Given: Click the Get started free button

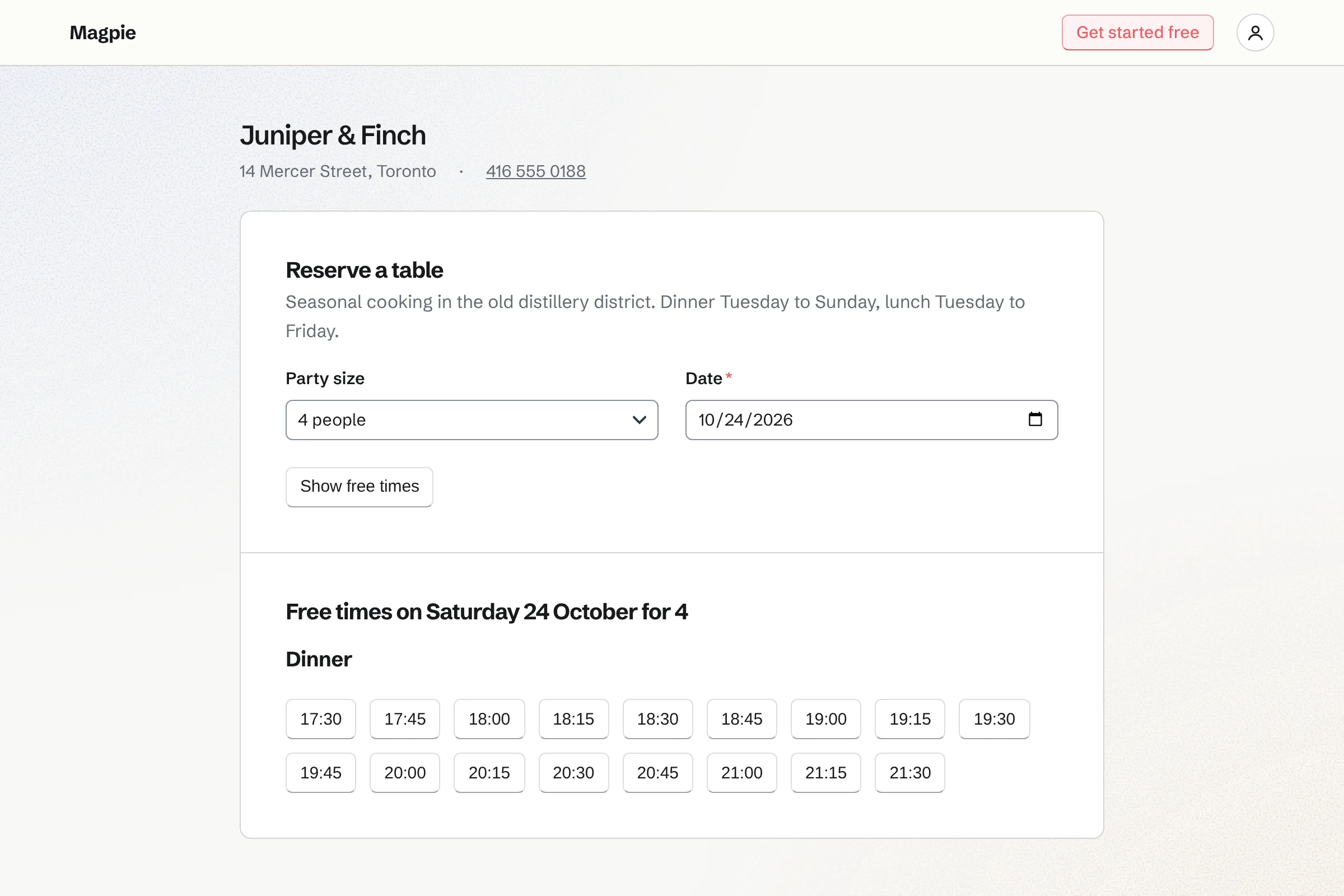Looking at the screenshot, I should [1137, 32].
